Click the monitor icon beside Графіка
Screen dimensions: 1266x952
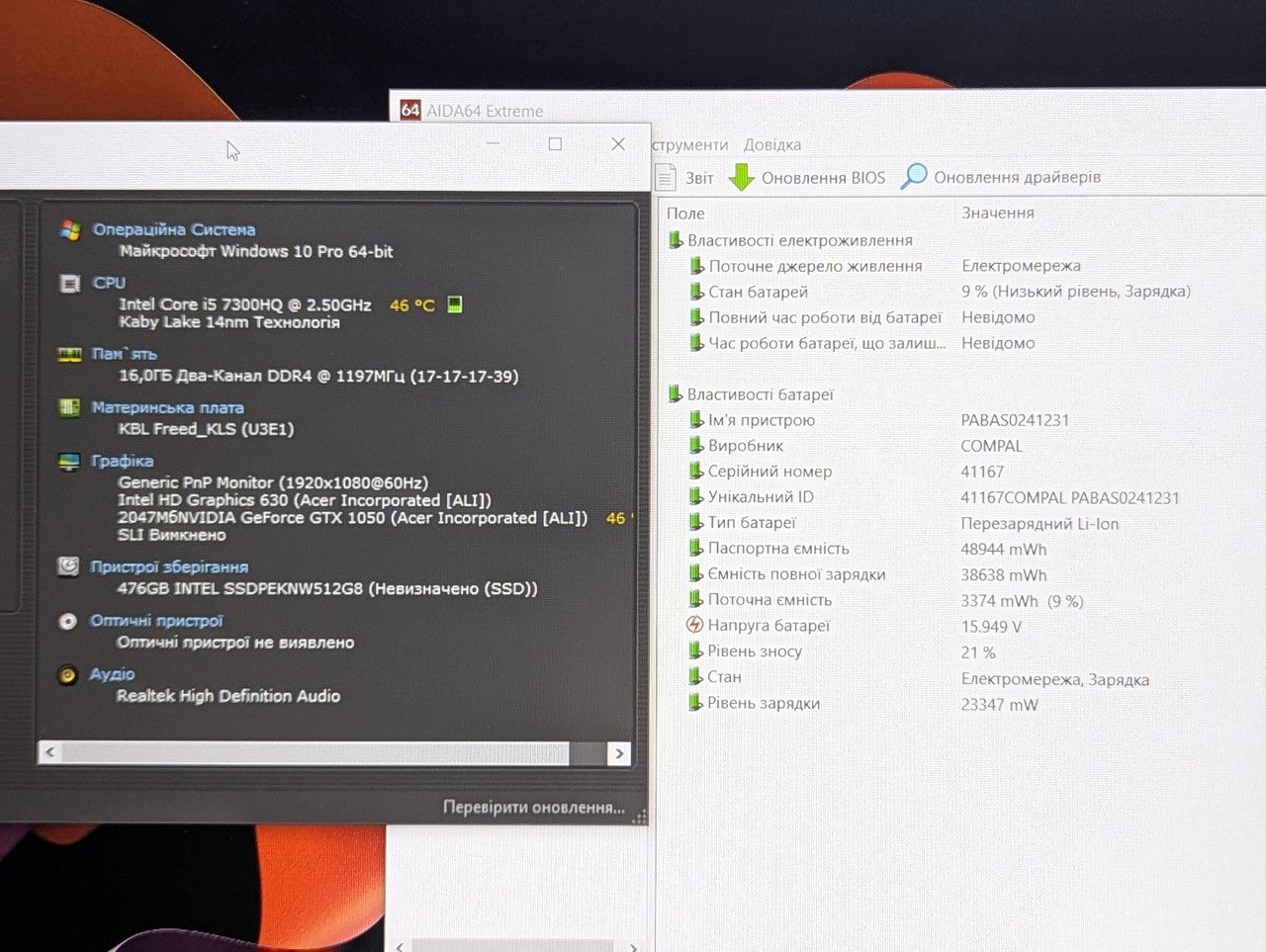[68, 462]
